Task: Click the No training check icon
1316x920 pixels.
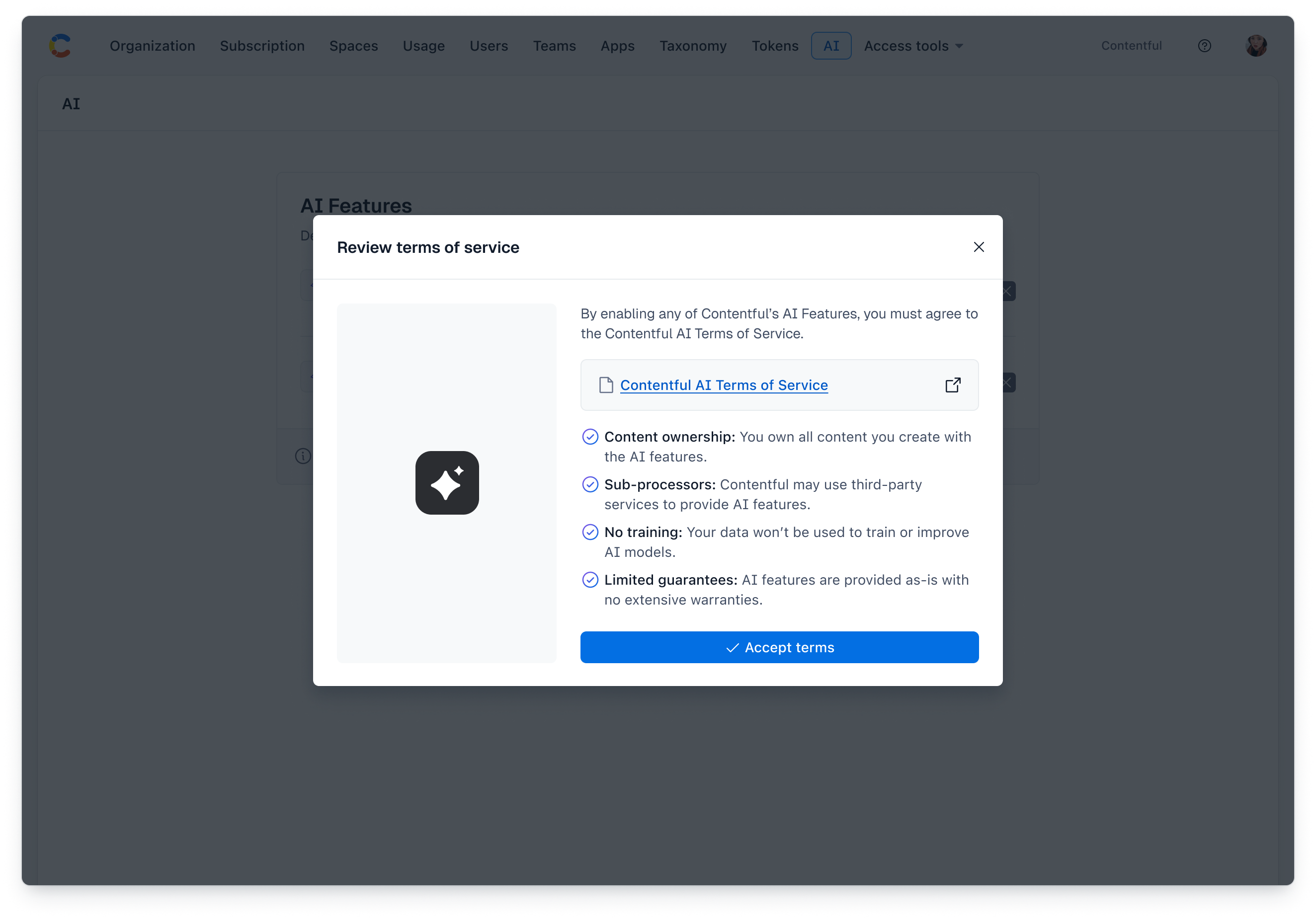Action: pos(590,532)
